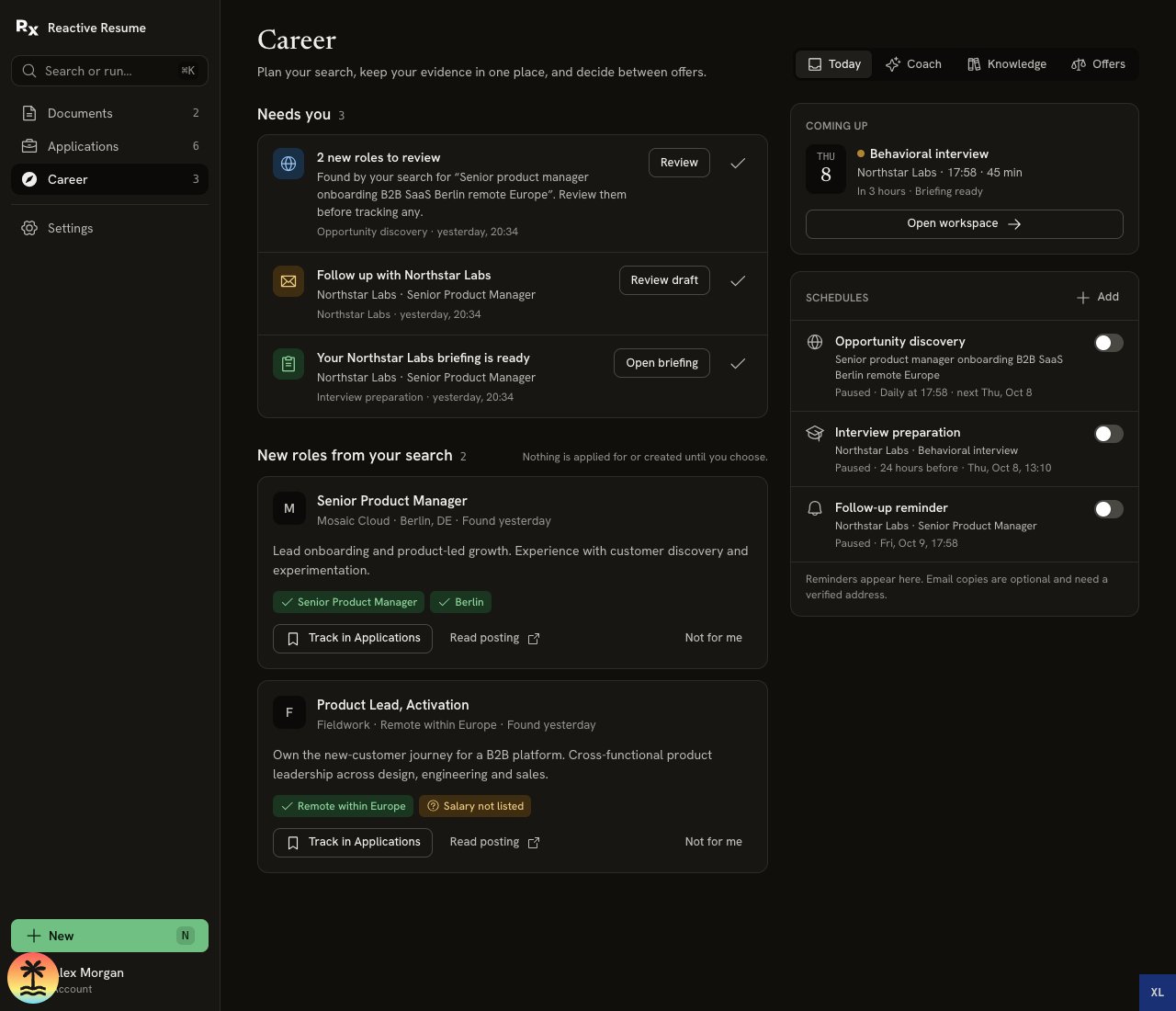Mark "2 new roles to review" done with checkmark
Viewport: 1176px width, 1011px height.
738,163
